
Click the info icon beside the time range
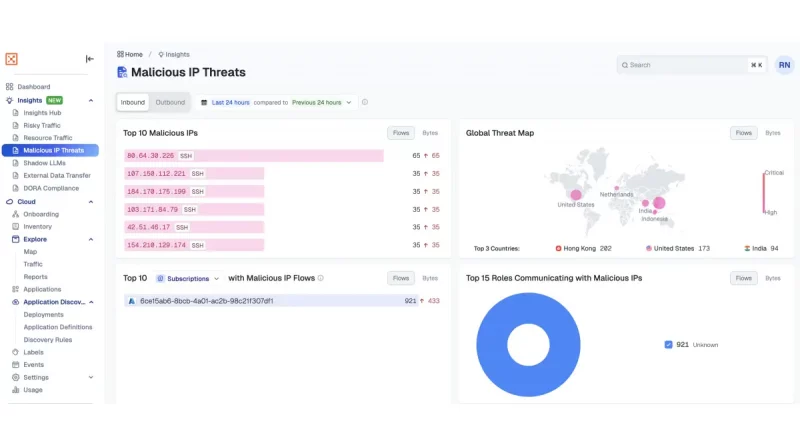365,102
